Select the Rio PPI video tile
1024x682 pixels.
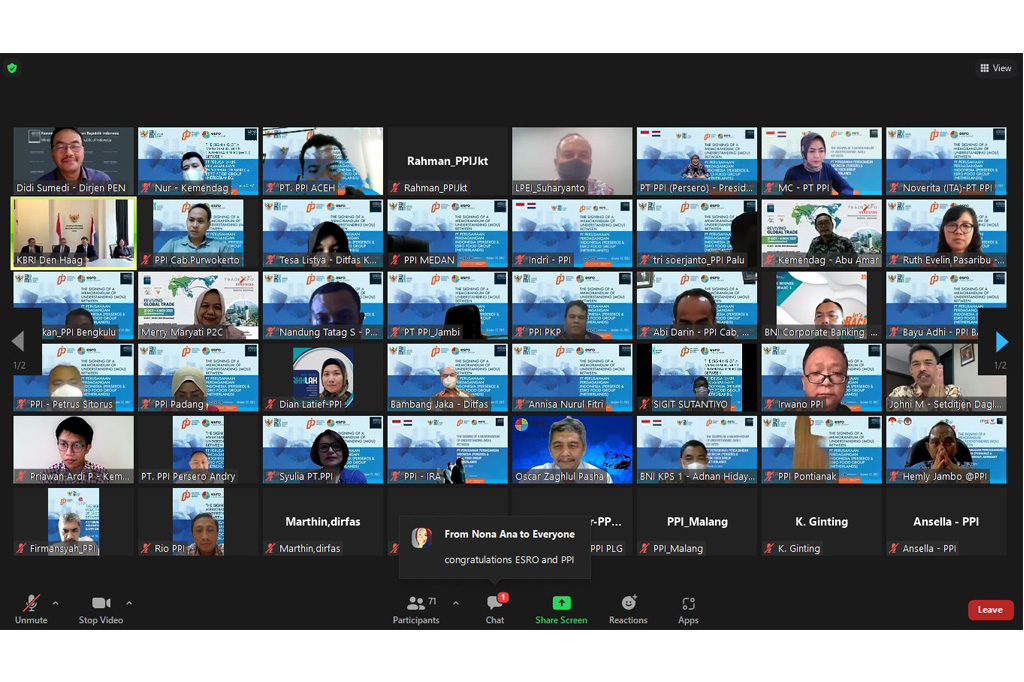pyautogui.click(x=198, y=522)
